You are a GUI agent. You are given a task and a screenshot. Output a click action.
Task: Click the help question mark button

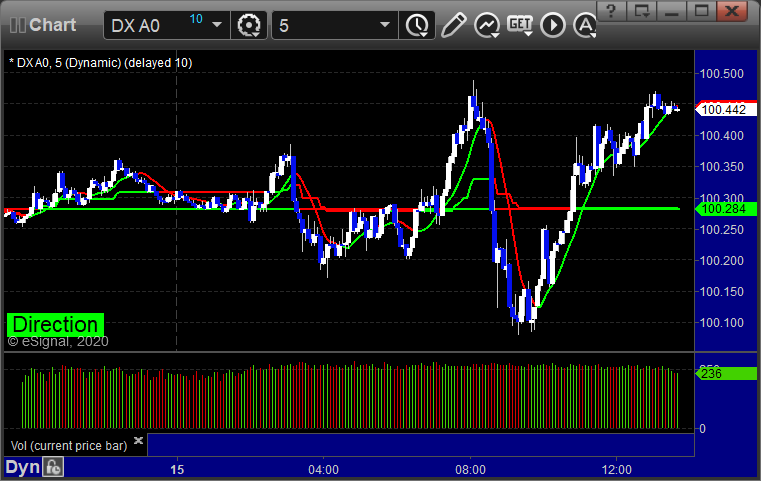611,11
